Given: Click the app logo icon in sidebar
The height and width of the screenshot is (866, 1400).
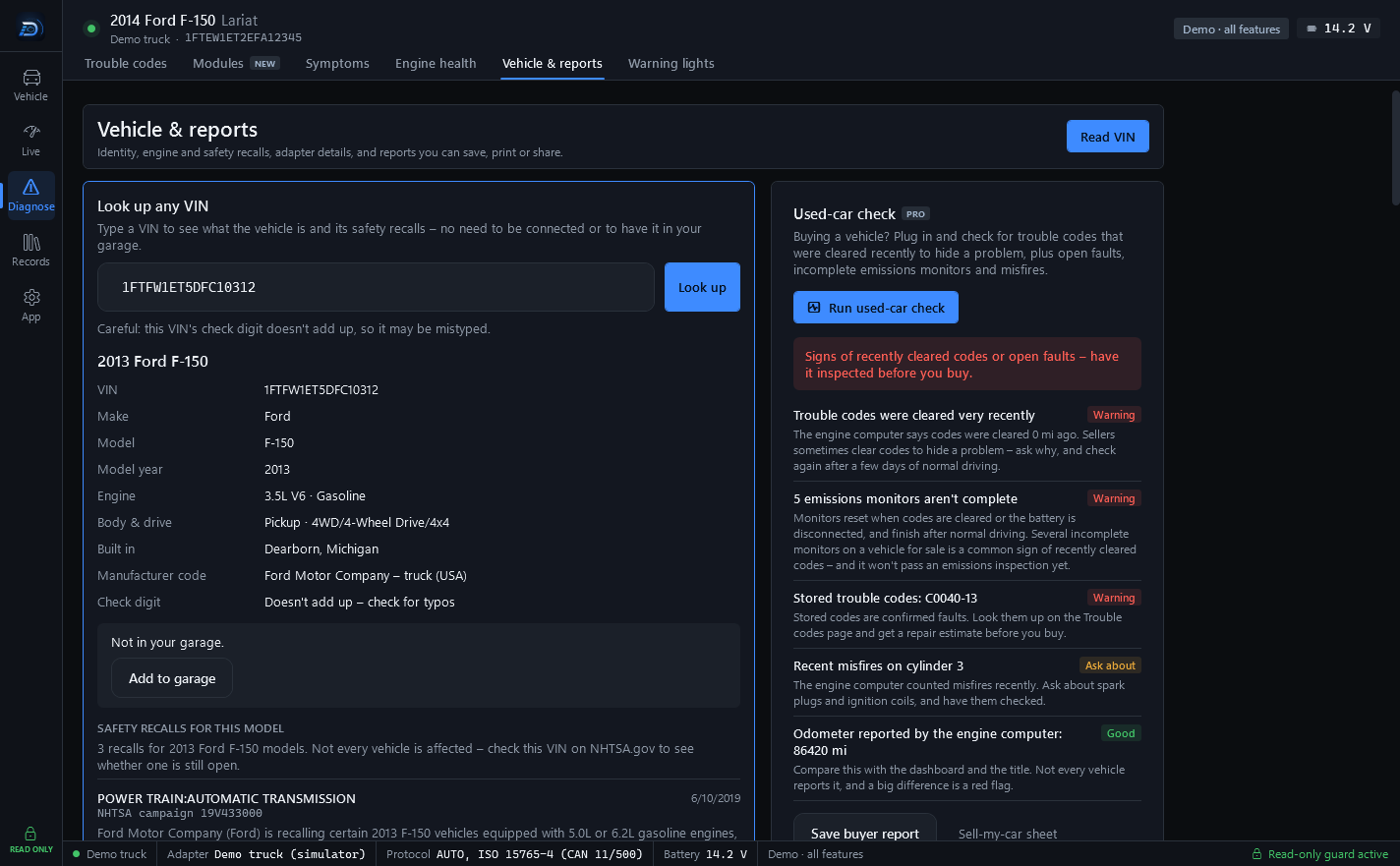Looking at the screenshot, I should 30,29.
